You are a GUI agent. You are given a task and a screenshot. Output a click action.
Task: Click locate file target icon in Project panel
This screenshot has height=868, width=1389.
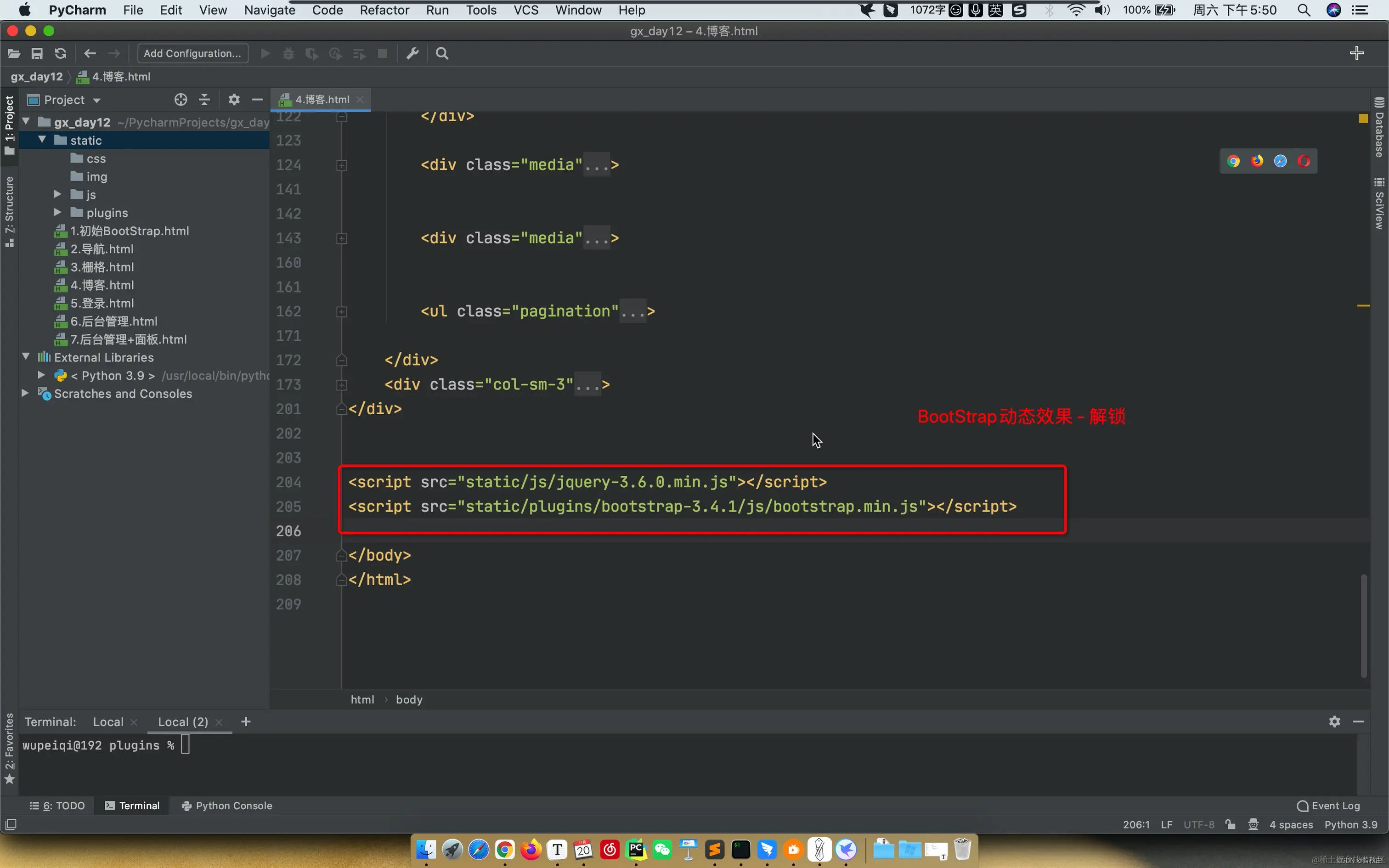[x=180, y=100]
